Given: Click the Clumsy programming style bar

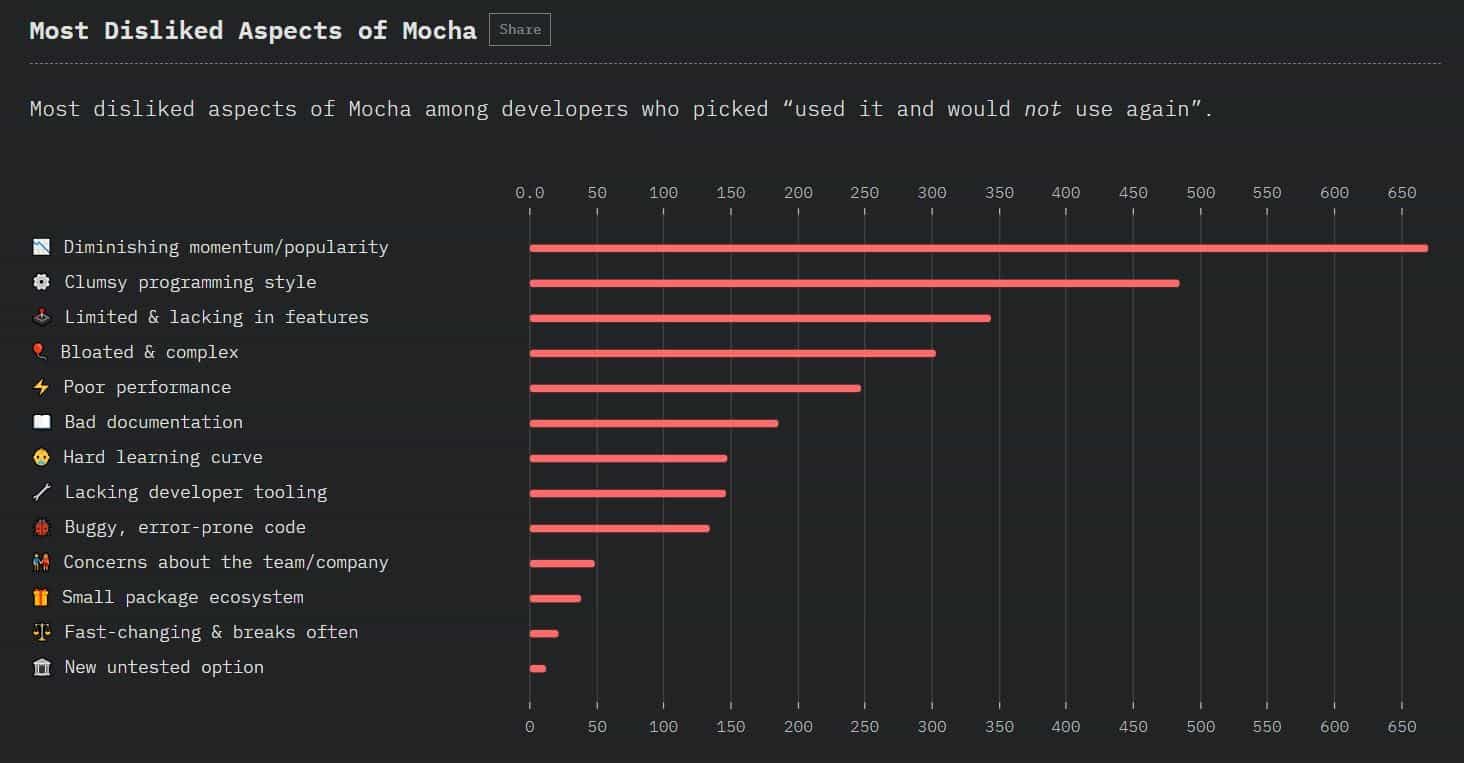Looking at the screenshot, I should click(854, 283).
